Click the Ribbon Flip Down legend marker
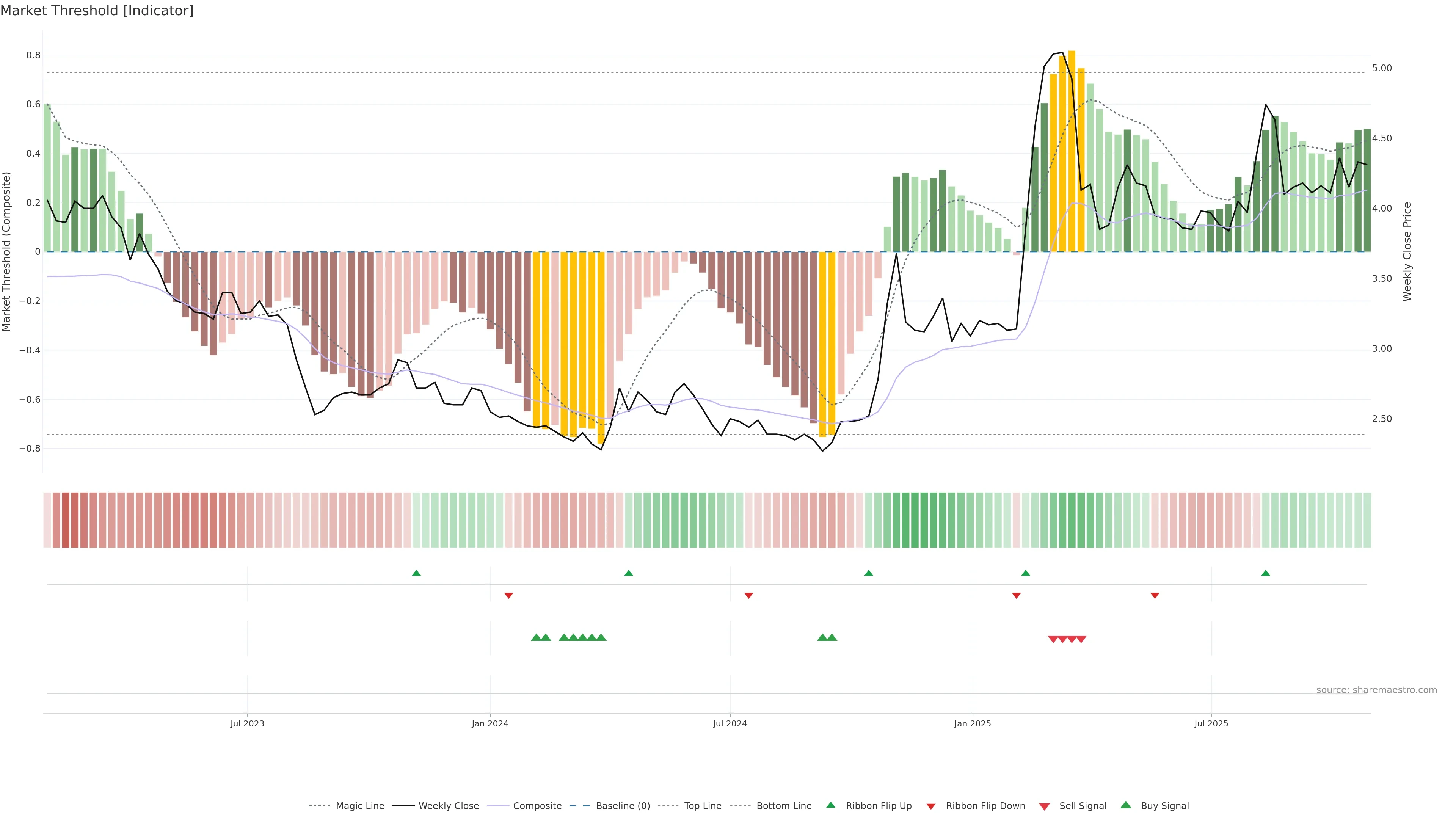The height and width of the screenshot is (819, 1456). pyautogui.click(x=930, y=806)
